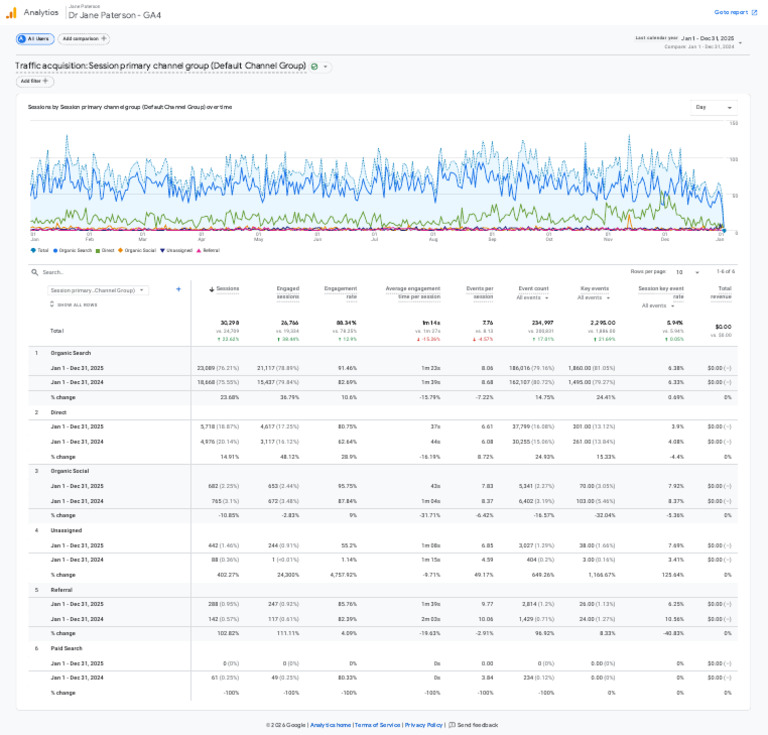Click the Direct row label
The width and height of the screenshot is (768, 735).
tap(58, 412)
